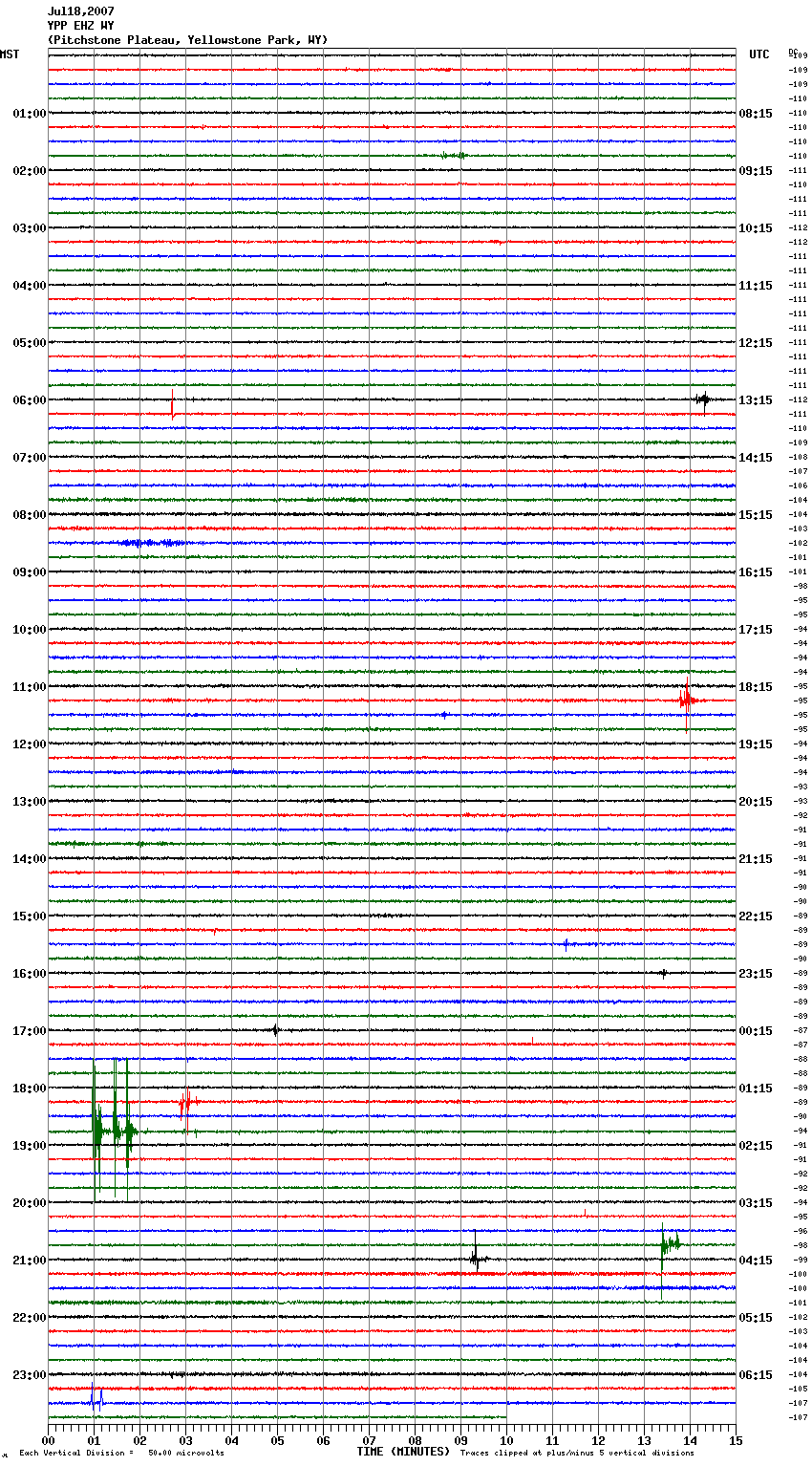Select the 18:00 MST time label

pos(30,1089)
